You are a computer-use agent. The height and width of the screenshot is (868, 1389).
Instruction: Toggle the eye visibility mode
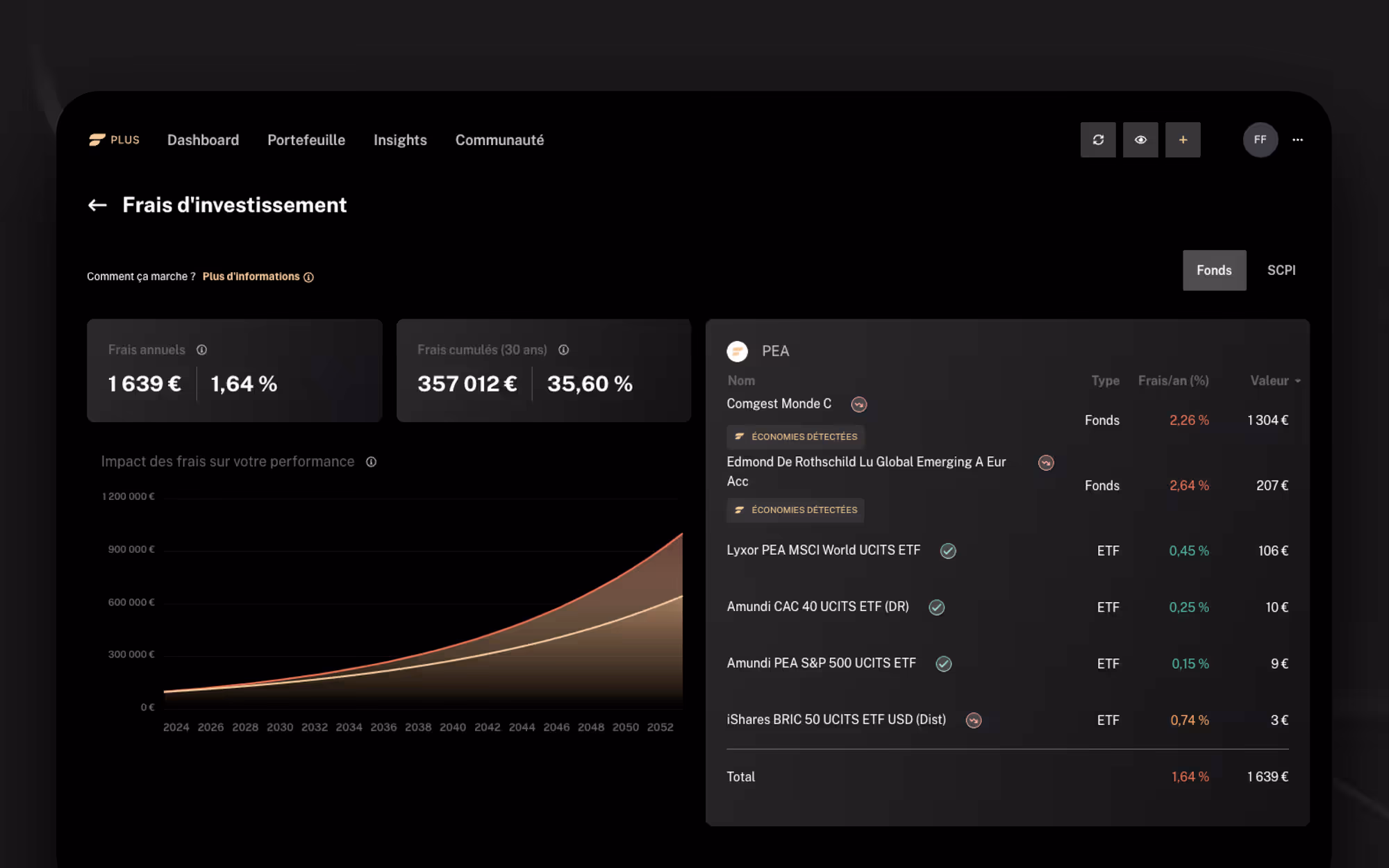click(x=1140, y=140)
